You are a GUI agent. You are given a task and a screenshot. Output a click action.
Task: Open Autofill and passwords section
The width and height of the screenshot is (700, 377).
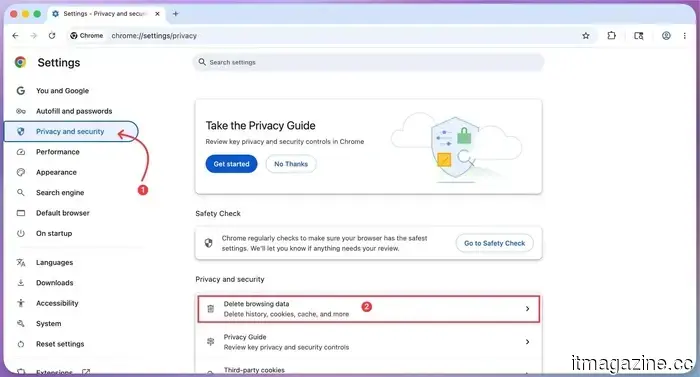click(74, 111)
